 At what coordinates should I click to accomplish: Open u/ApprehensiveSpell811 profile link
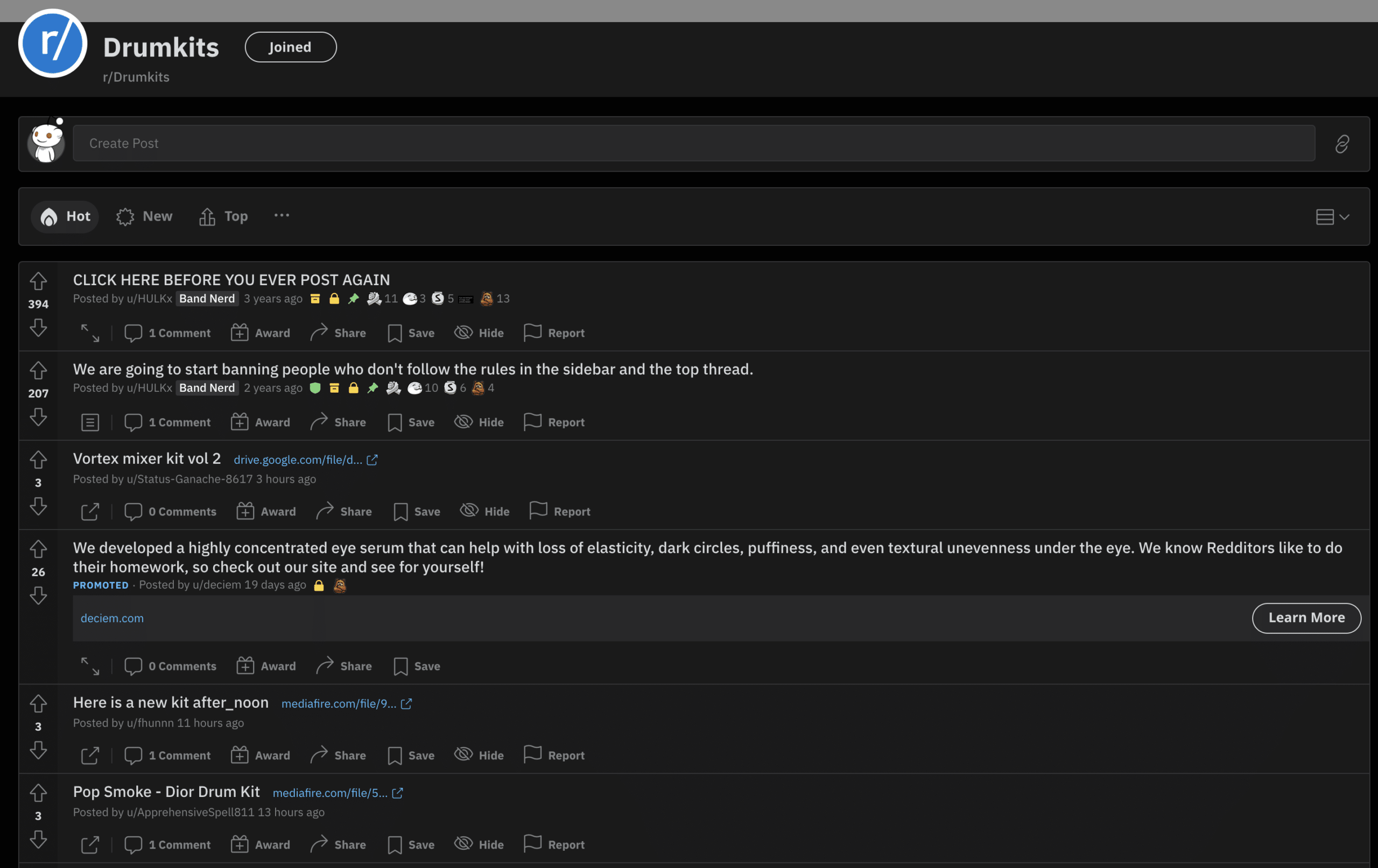pyautogui.click(x=191, y=812)
